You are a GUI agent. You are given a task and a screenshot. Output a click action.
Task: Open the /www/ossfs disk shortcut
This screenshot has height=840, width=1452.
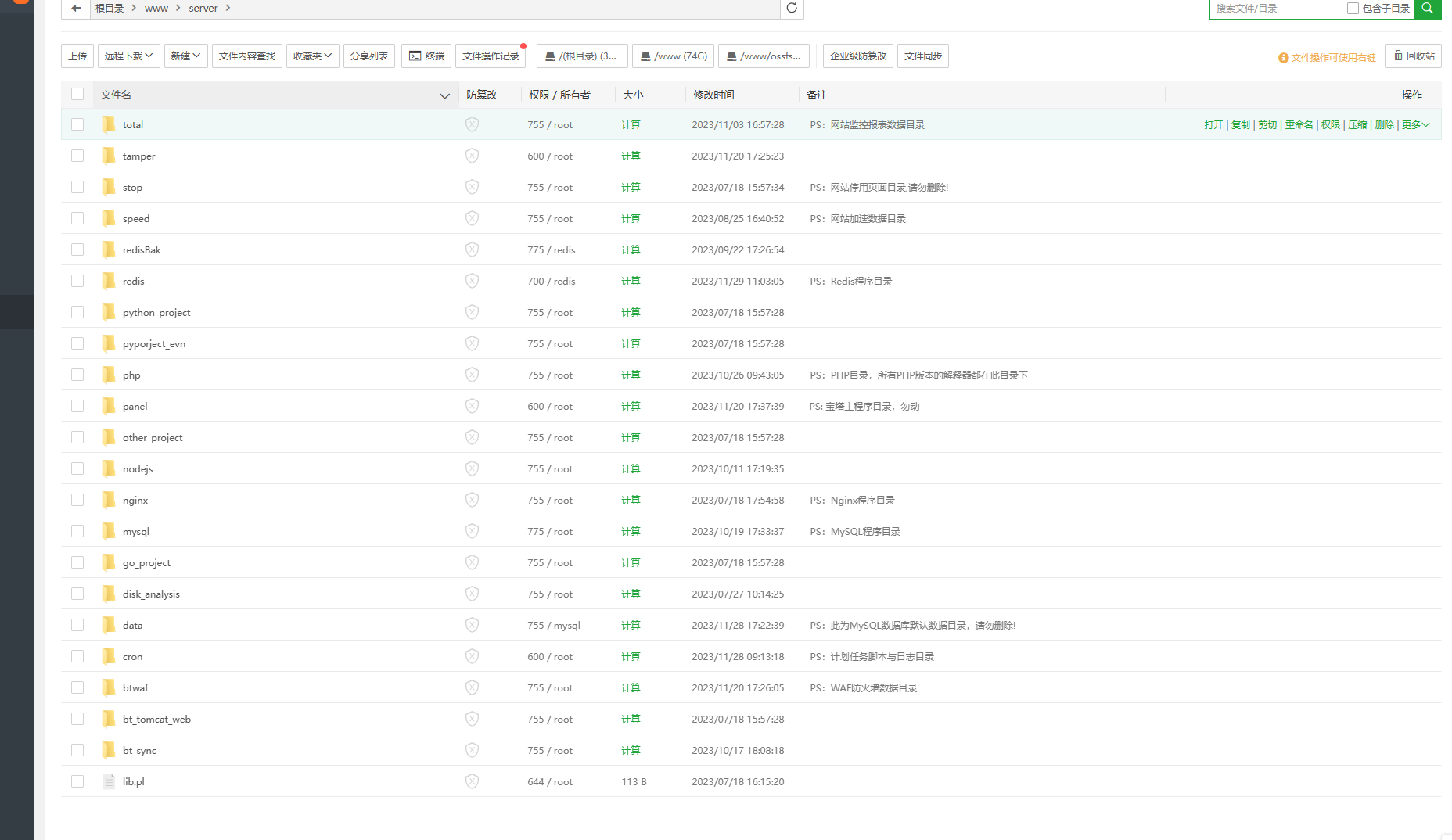[764, 56]
